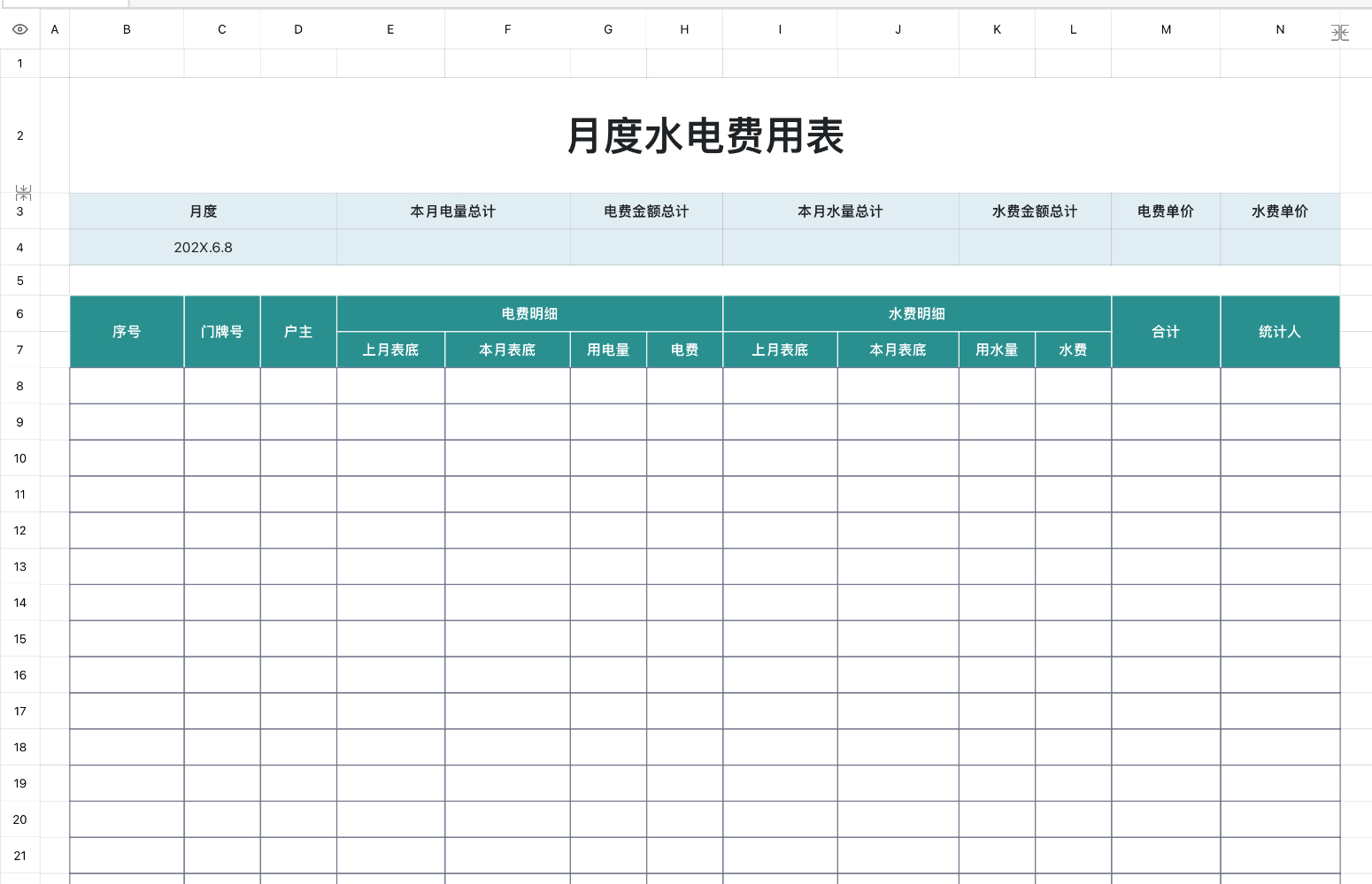Select the 水费明细 merged header
The width and height of the screenshot is (1372, 884).
coord(917,313)
